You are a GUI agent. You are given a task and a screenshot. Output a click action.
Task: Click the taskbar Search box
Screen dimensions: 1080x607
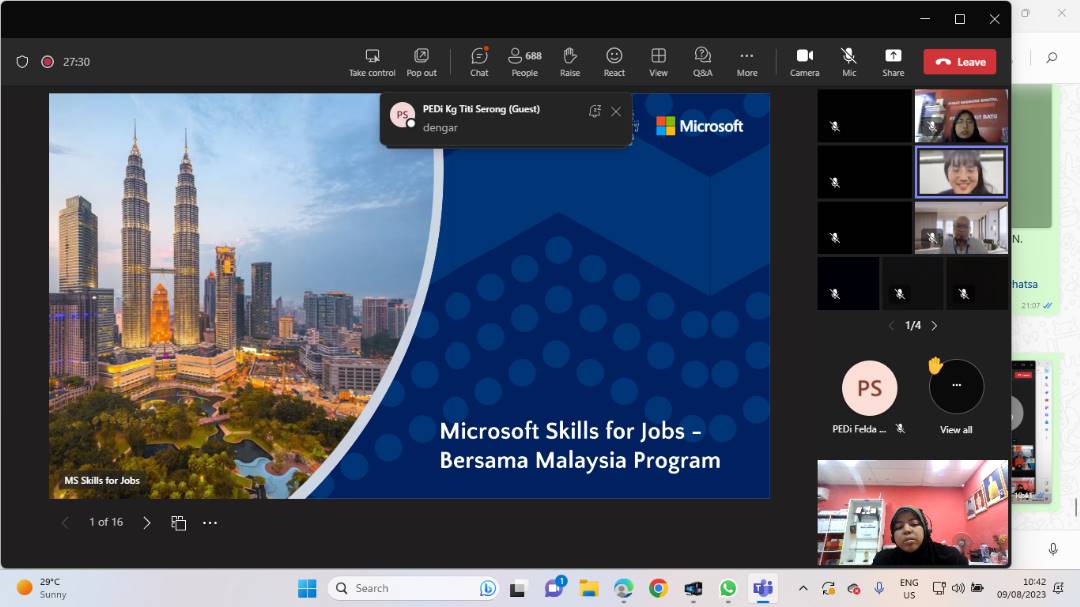pos(413,588)
